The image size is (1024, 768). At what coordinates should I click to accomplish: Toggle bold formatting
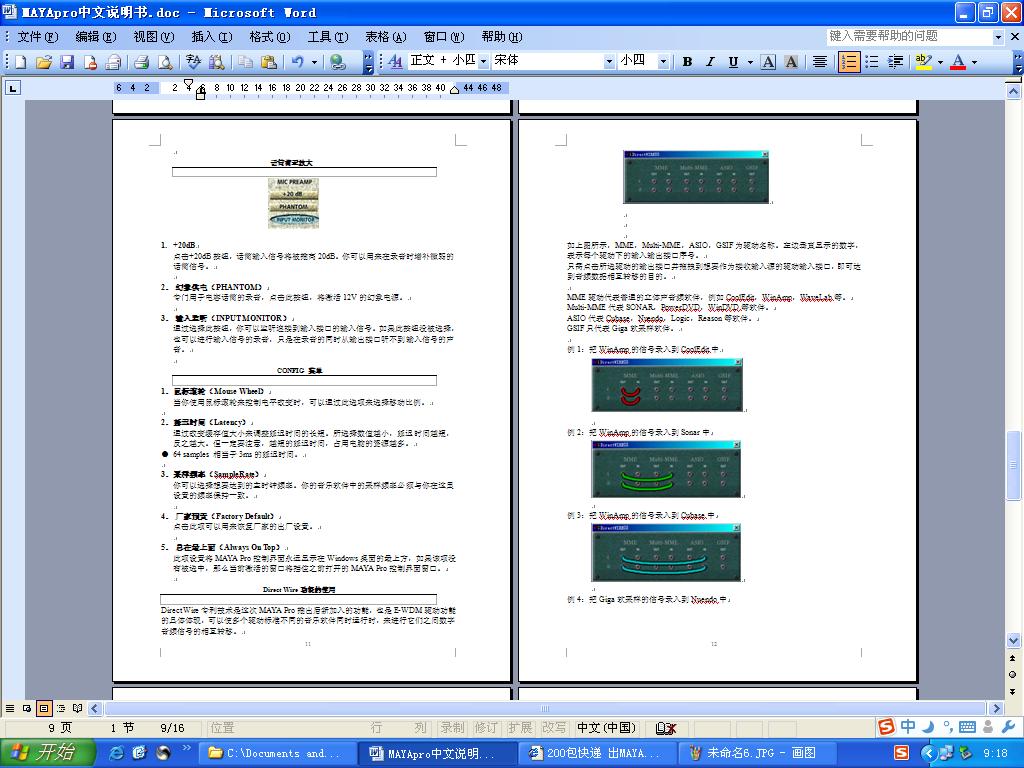coord(687,62)
